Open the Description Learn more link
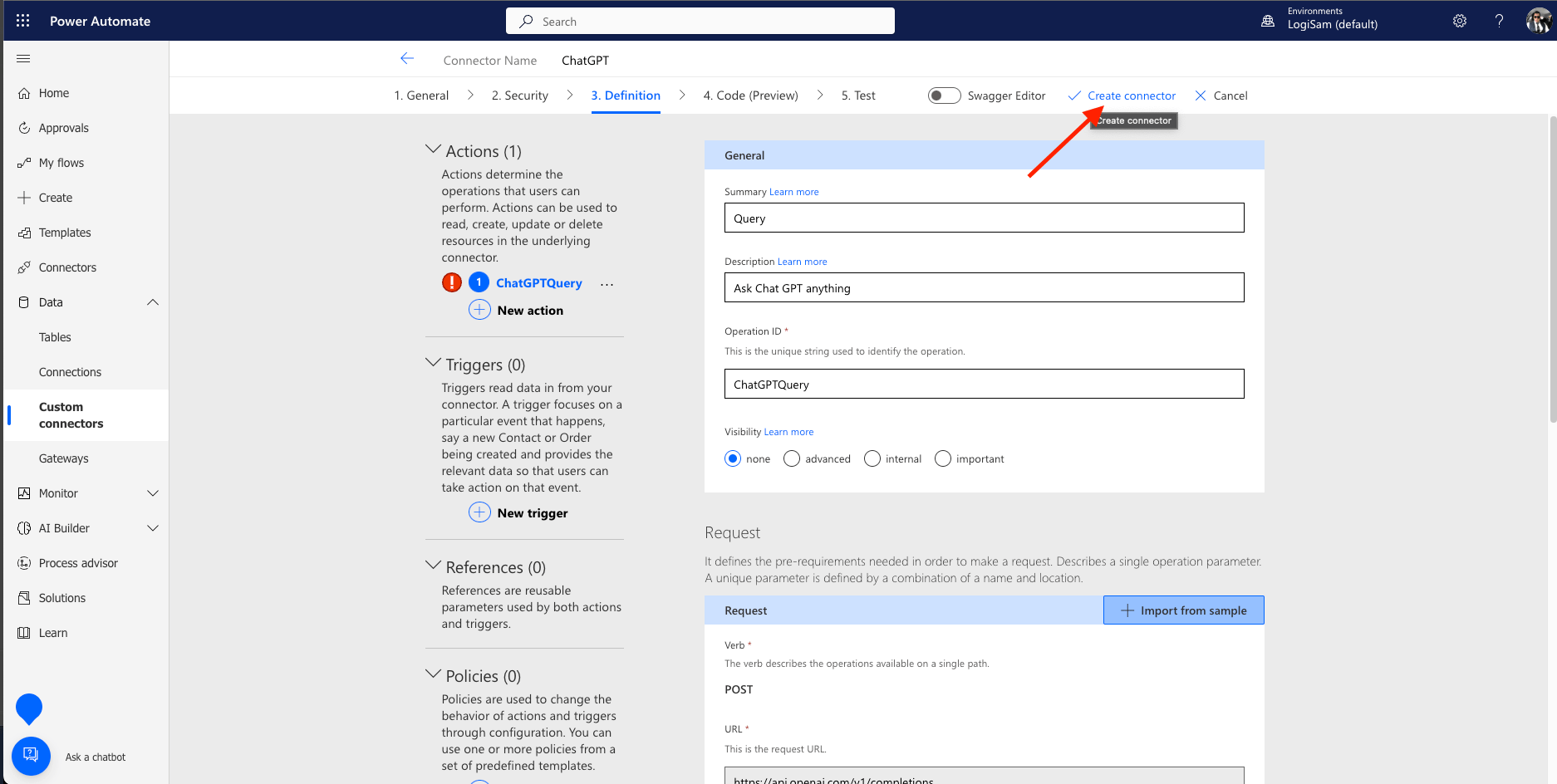The image size is (1557, 784). (x=803, y=262)
